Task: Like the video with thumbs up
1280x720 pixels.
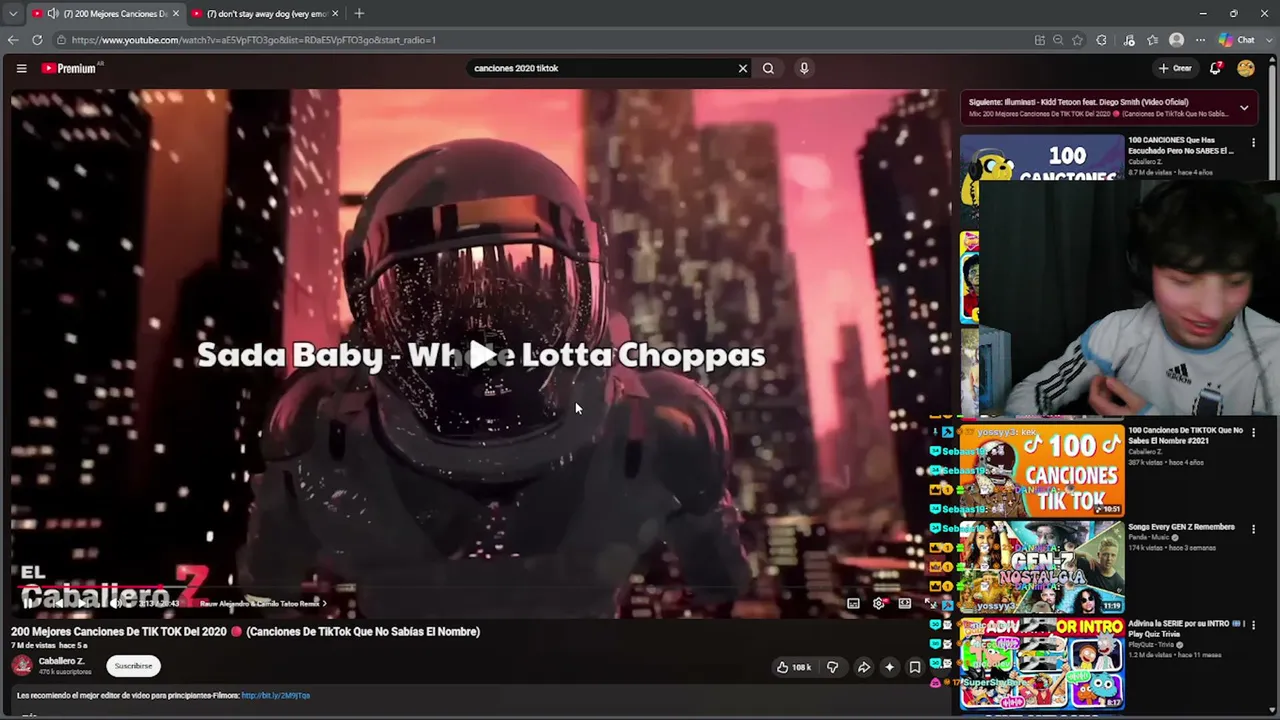Action: click(x=794, y=667)
